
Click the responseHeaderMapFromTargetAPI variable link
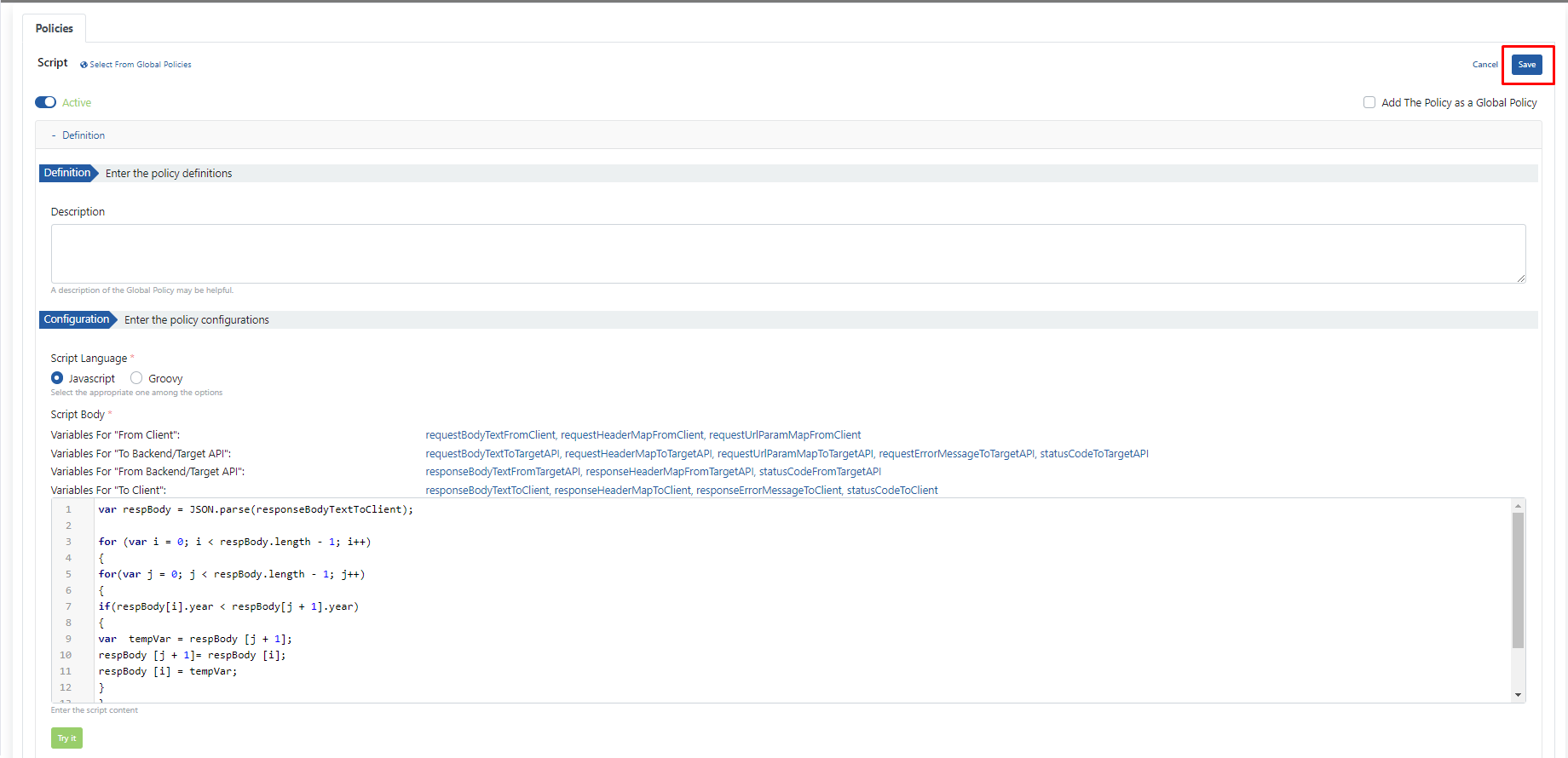(x=670, y=472)
